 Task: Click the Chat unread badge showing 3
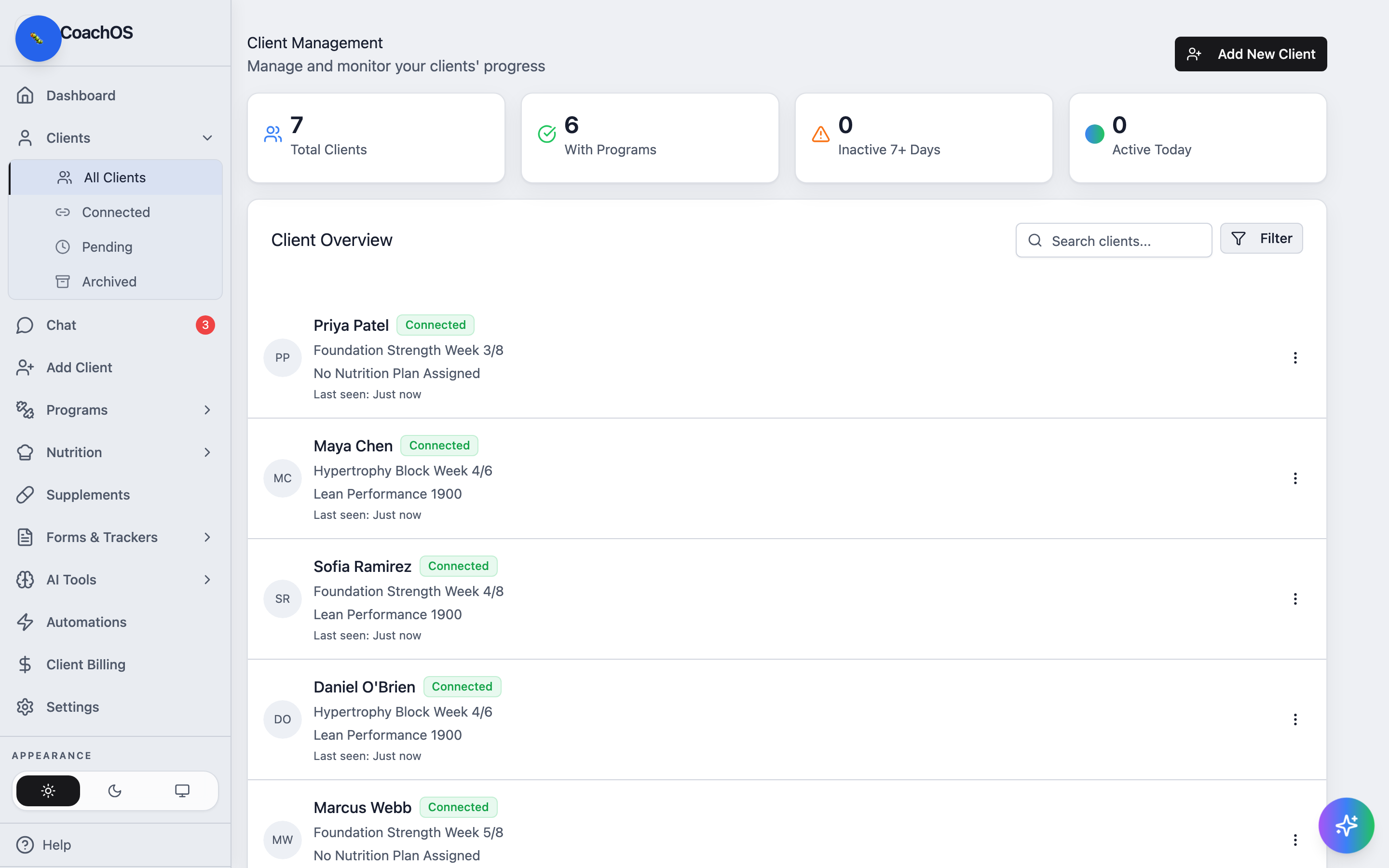pos(205,325)
